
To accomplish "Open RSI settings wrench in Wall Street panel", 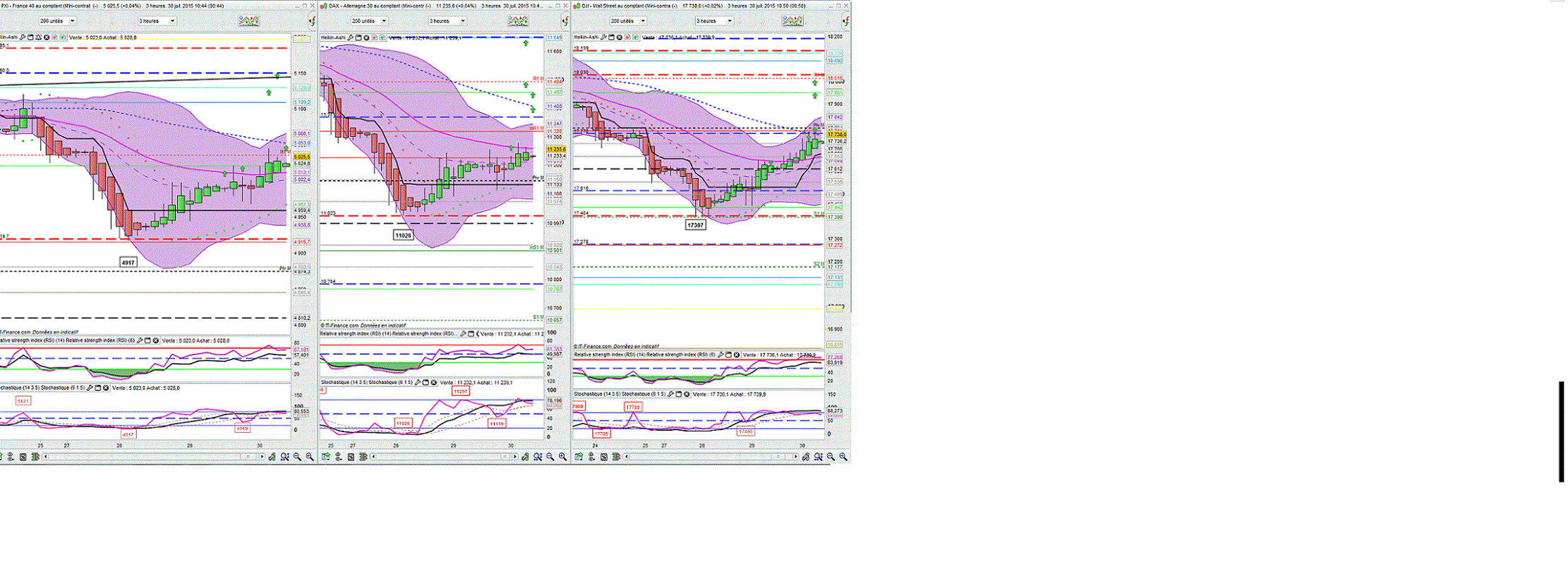I will coord(721,354).
